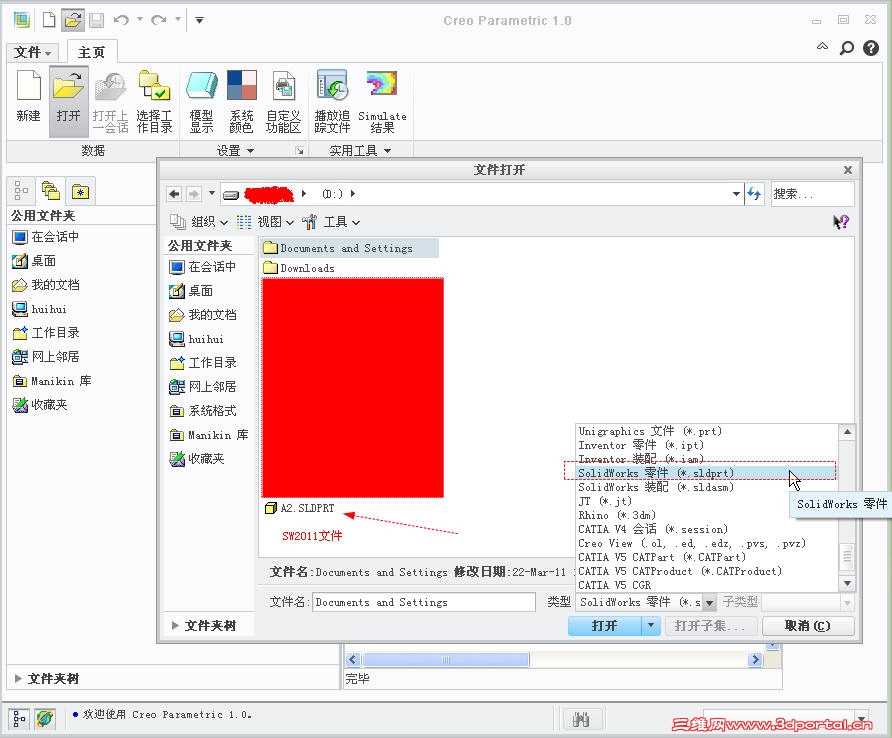892x738 pixels.
Task: Open the 文件 menu
Action: pyautogui.click(x=29, y=51)
